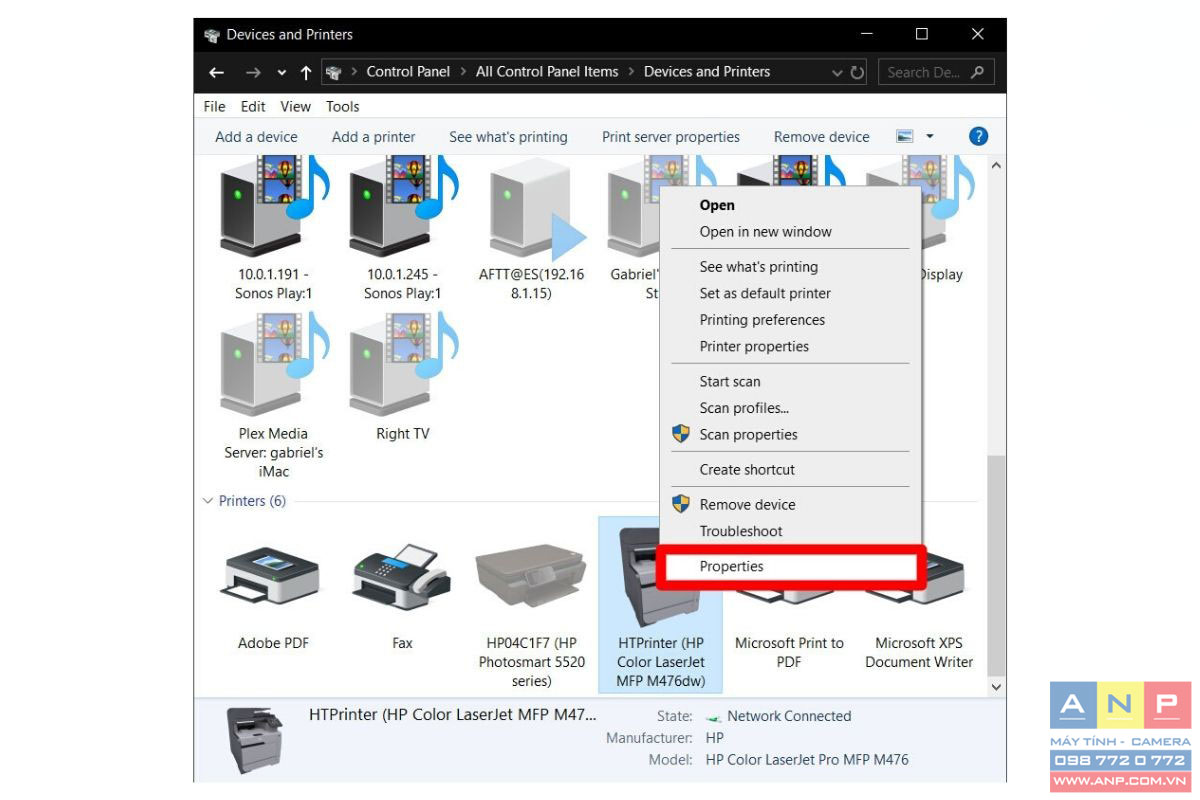
Task: Open the File menu
Action: coord(214,107)
